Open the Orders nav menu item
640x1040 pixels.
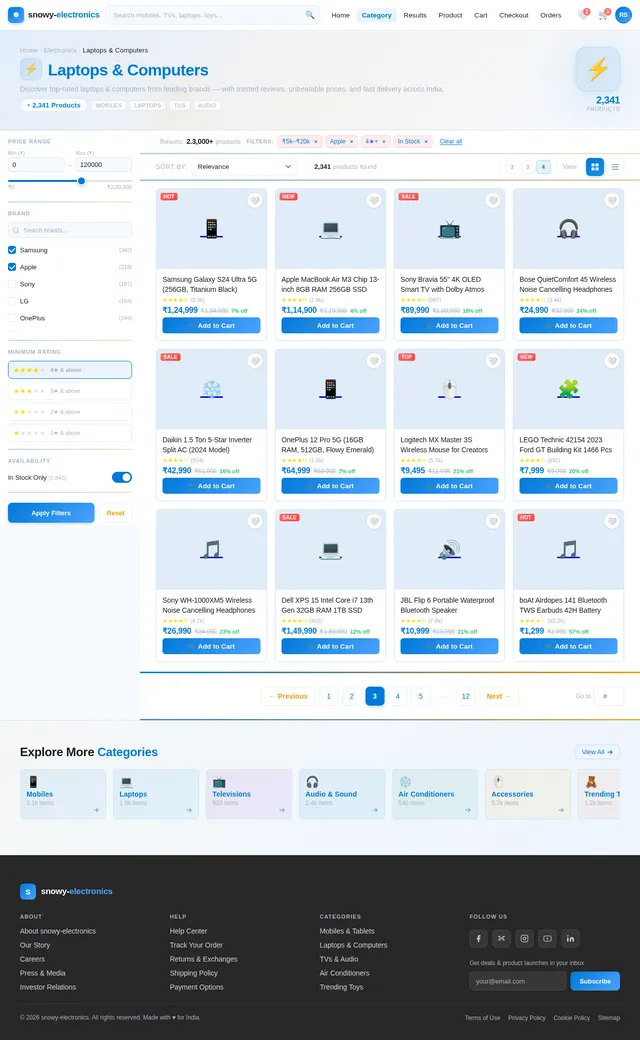point(550,15)
